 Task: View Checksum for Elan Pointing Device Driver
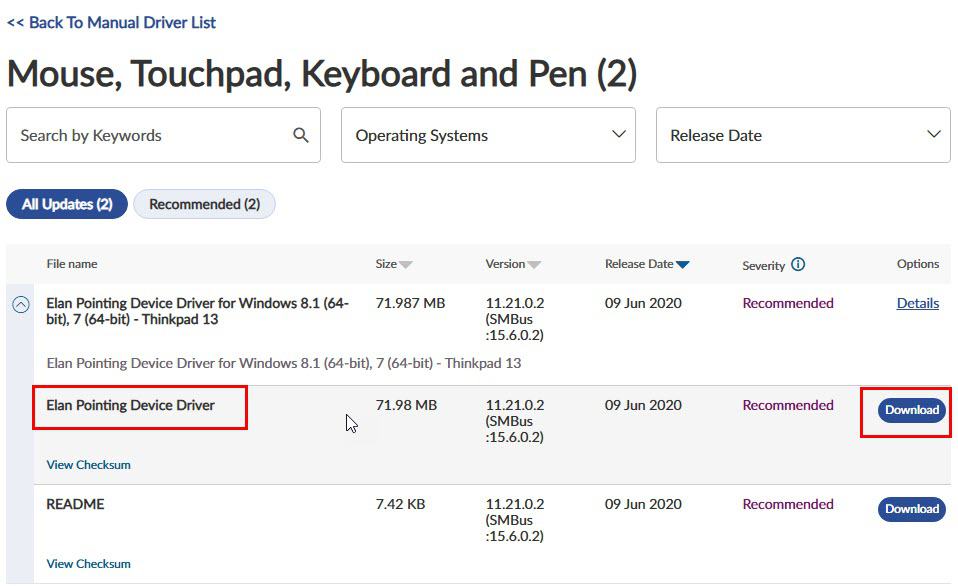(89, 465)
